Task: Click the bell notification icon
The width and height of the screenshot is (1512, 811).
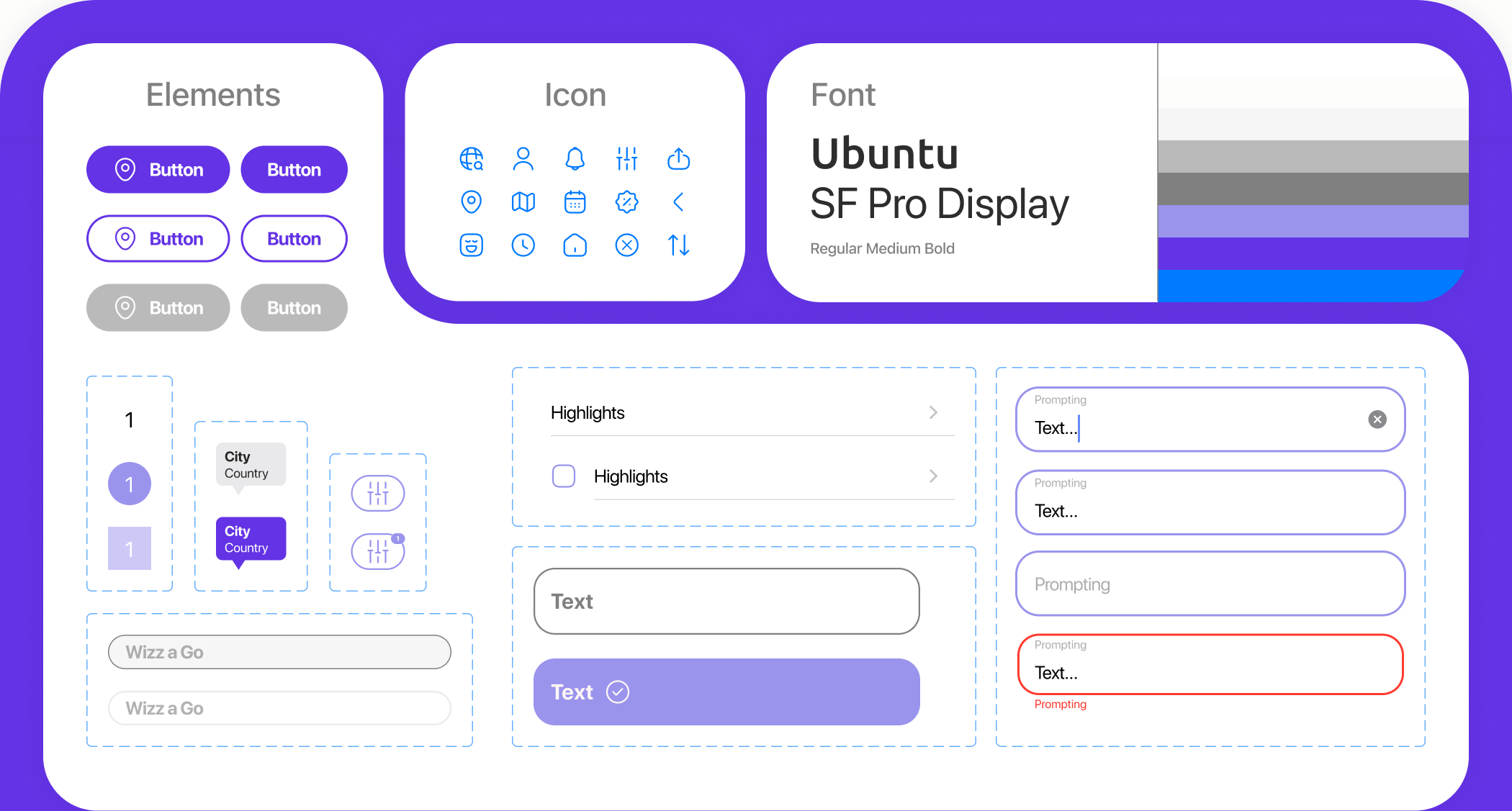Action: (x=575, y=159)
